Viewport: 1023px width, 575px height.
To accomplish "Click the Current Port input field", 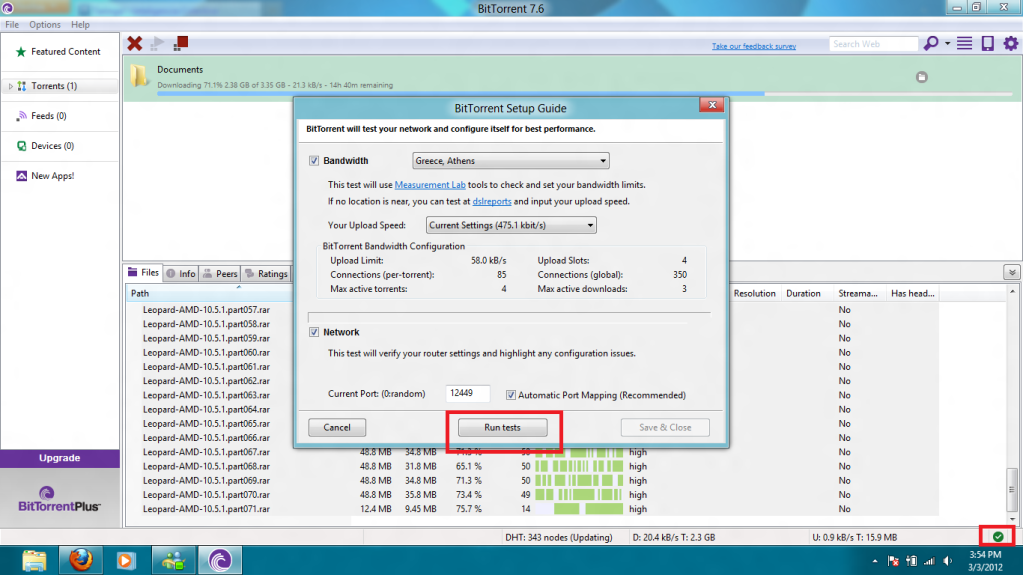I will [x=467, y=393].
